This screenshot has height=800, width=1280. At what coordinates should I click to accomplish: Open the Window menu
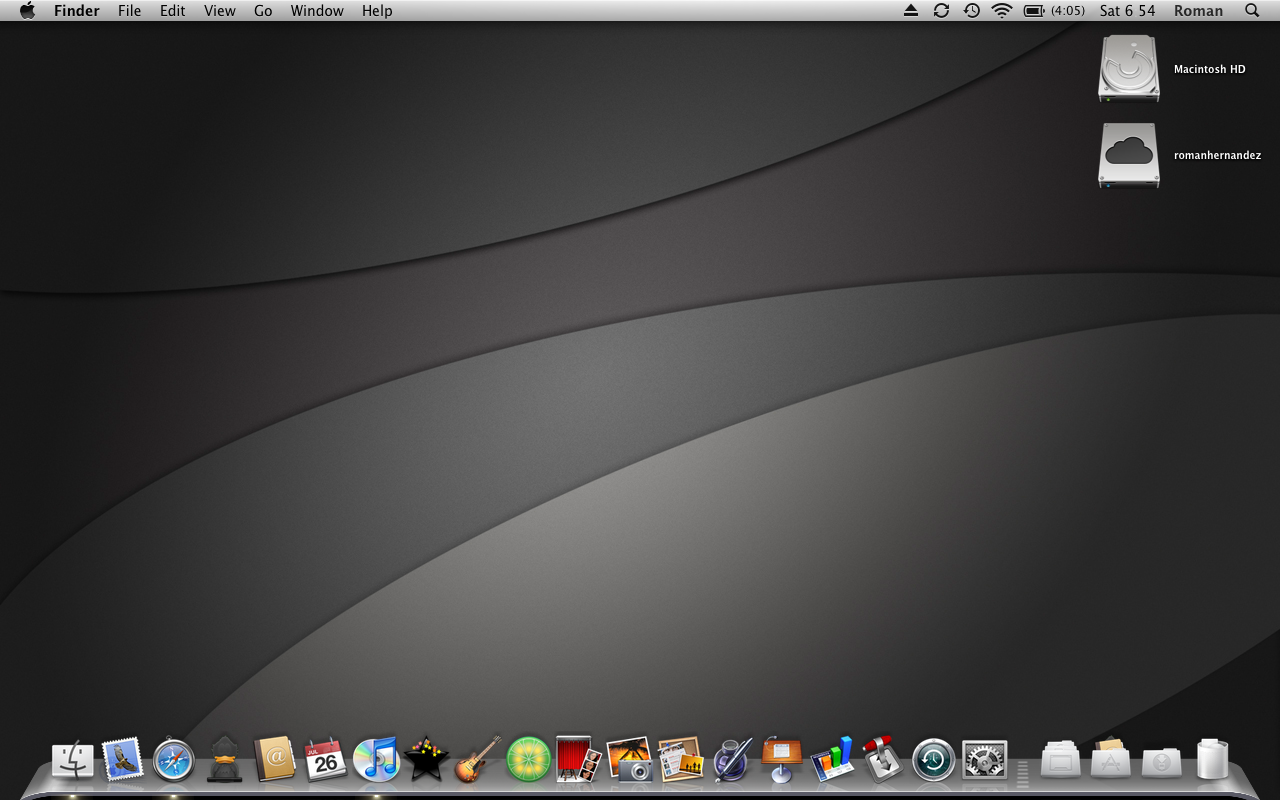click(317, 11)
